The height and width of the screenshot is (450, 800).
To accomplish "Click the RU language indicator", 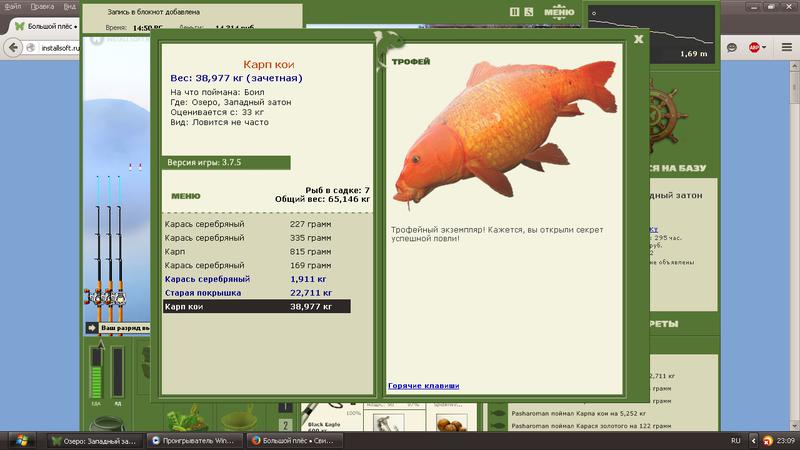I will point(735,441).
